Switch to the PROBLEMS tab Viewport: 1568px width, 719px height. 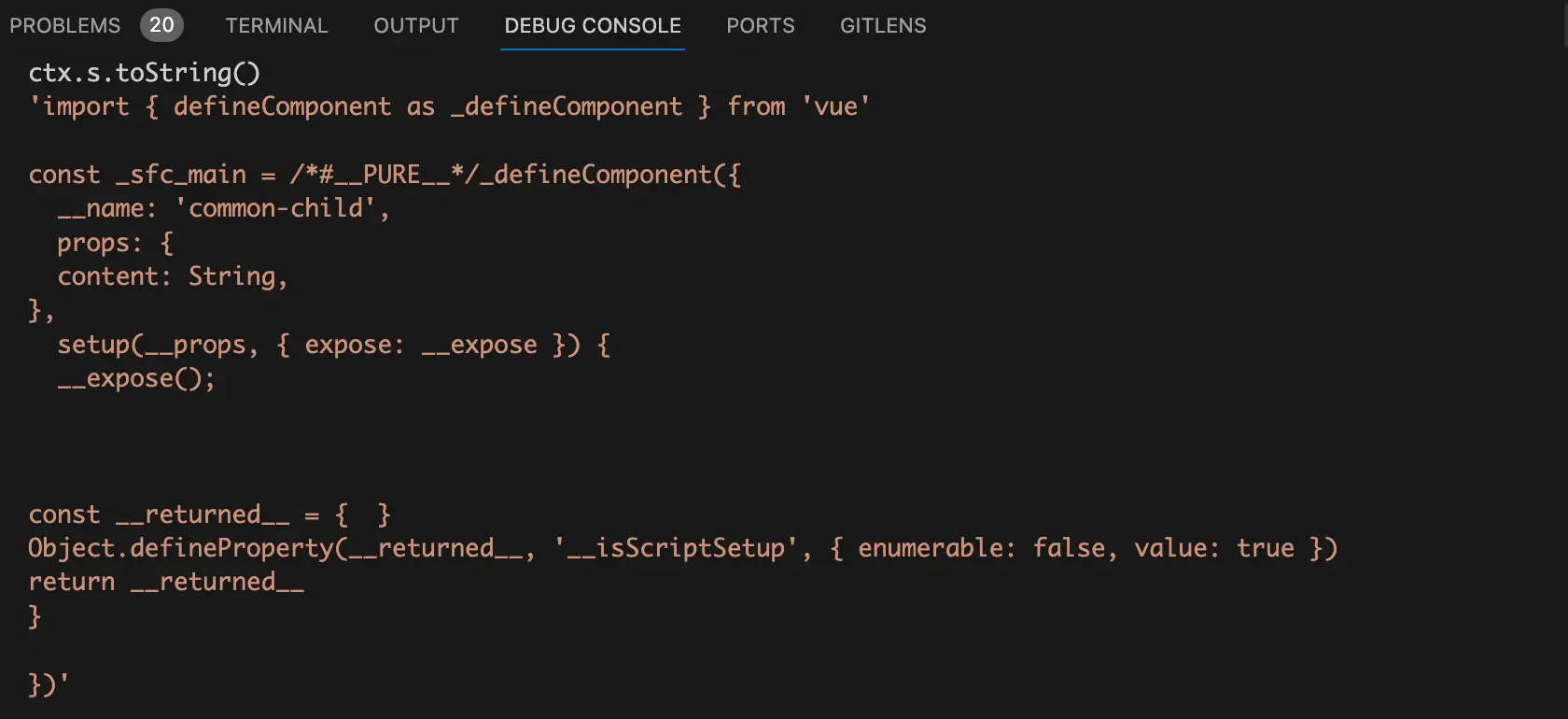(x=65, y=25)
